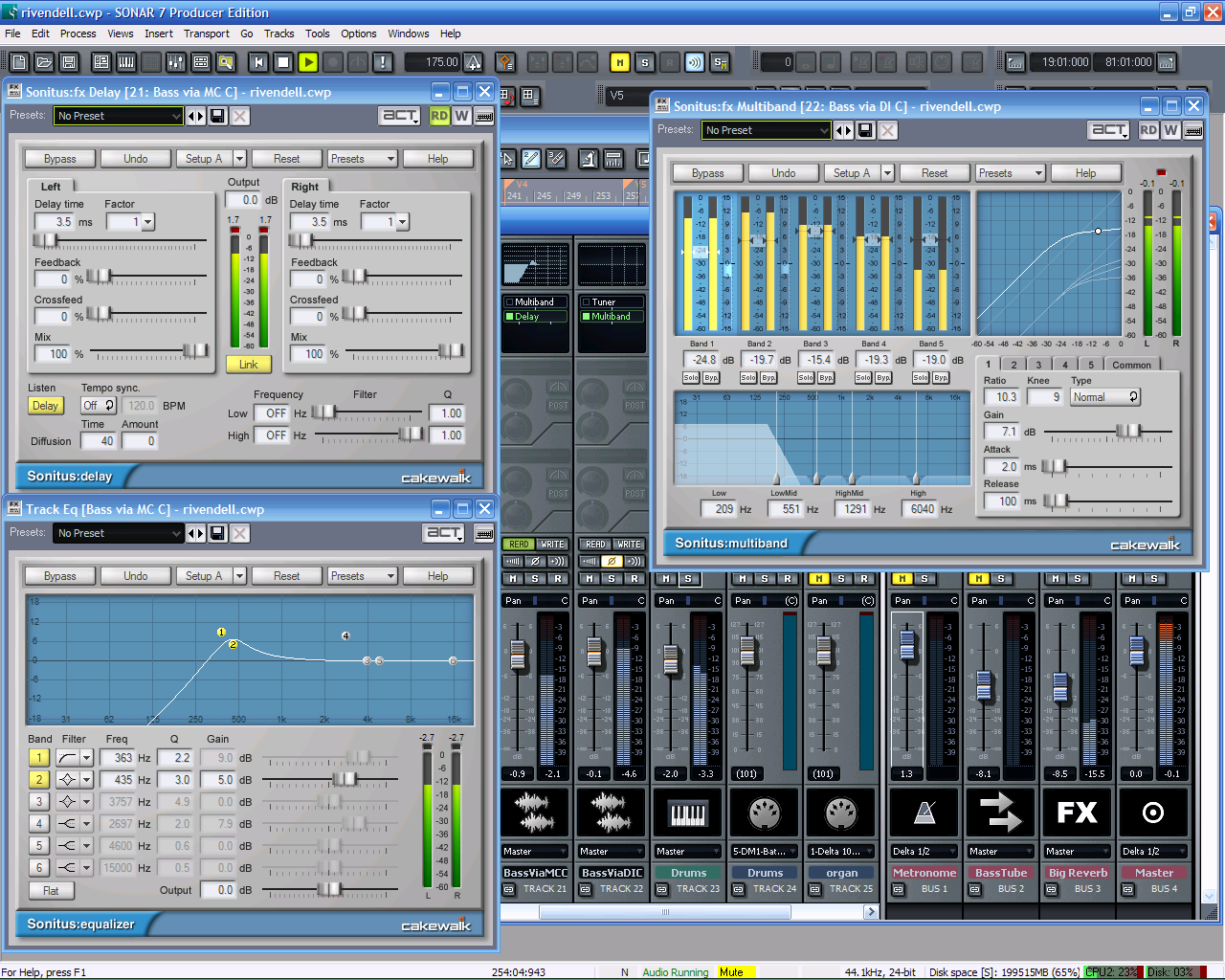Click Help in the Multiband plugin
The image size is (1225, 980).
pos(1085,173)
